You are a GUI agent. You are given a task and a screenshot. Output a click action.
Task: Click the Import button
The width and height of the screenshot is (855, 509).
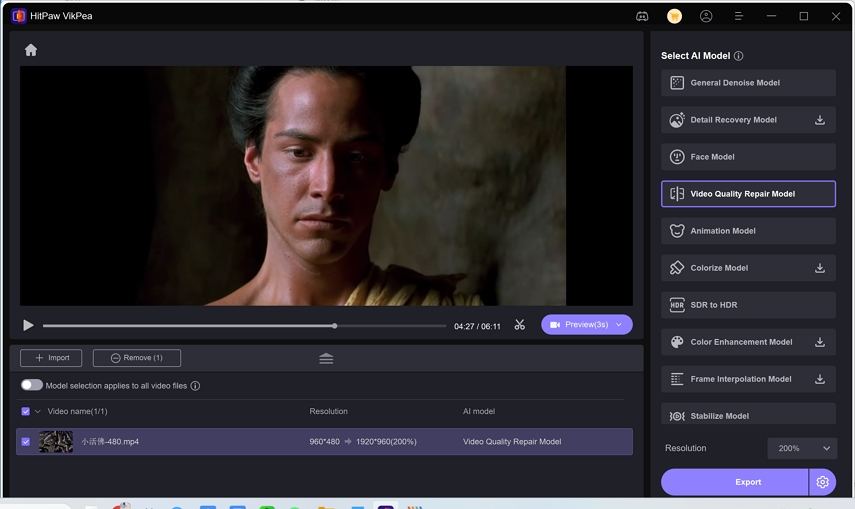click(x=51, y=358)
